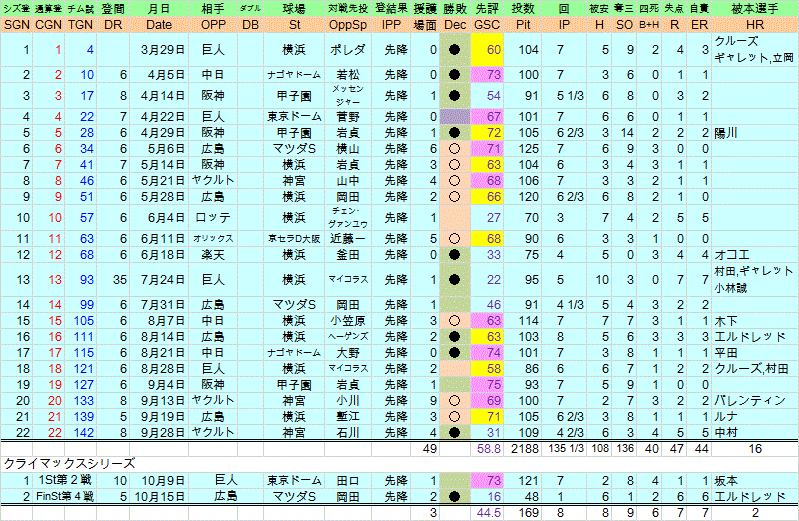Select opposing pitcher 石川
Viewport: 799px width, 521px height.
pyautogui.click(x=348, y=433)
